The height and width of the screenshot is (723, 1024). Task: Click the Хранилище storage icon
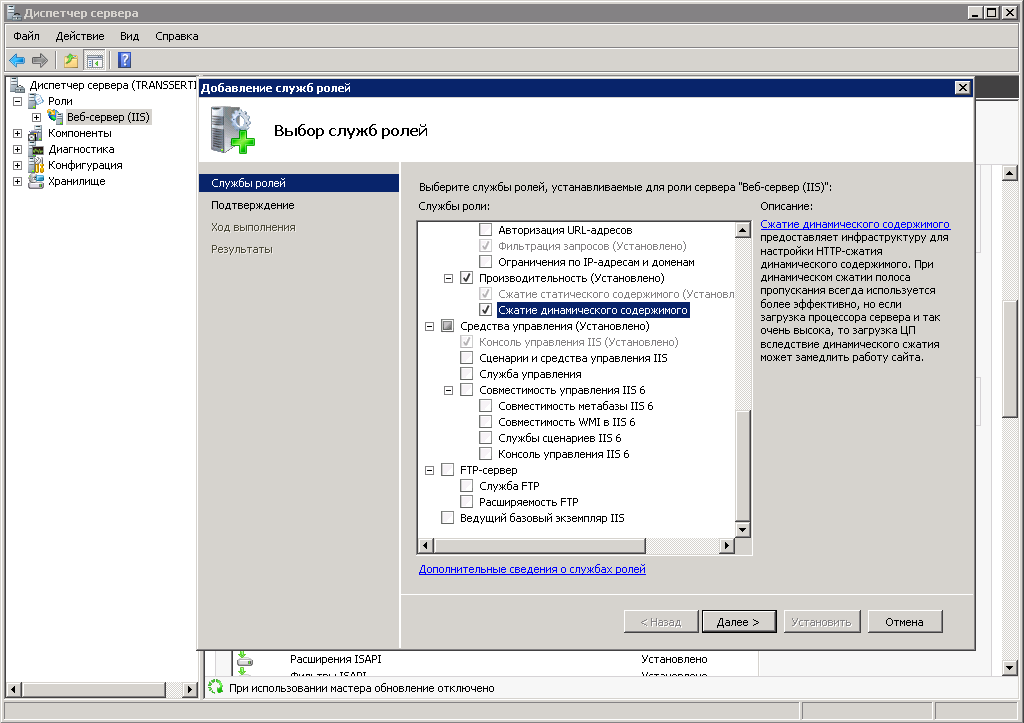click(37, 181)
